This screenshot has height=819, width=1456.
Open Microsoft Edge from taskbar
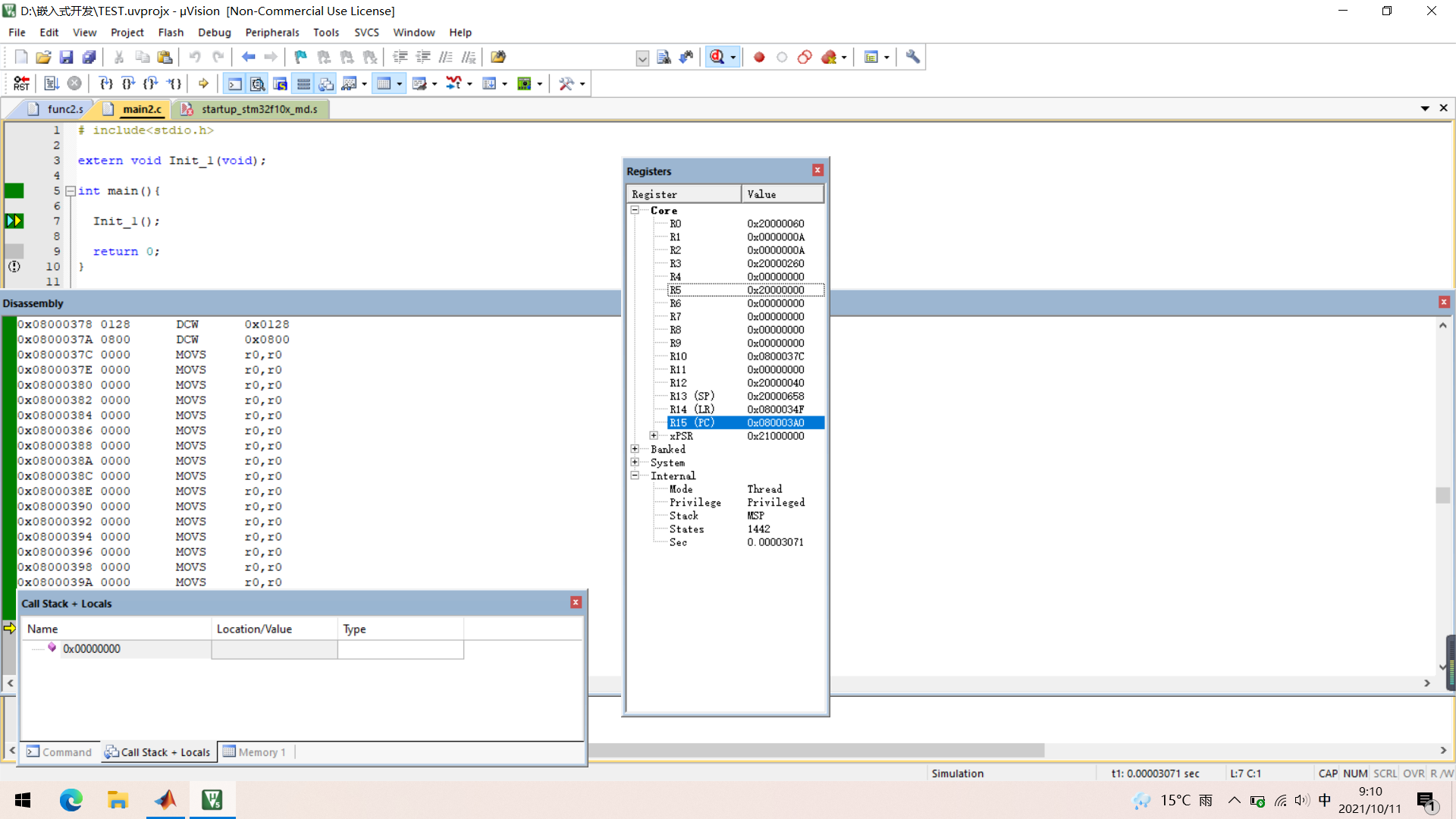click(x=71, y=800)
